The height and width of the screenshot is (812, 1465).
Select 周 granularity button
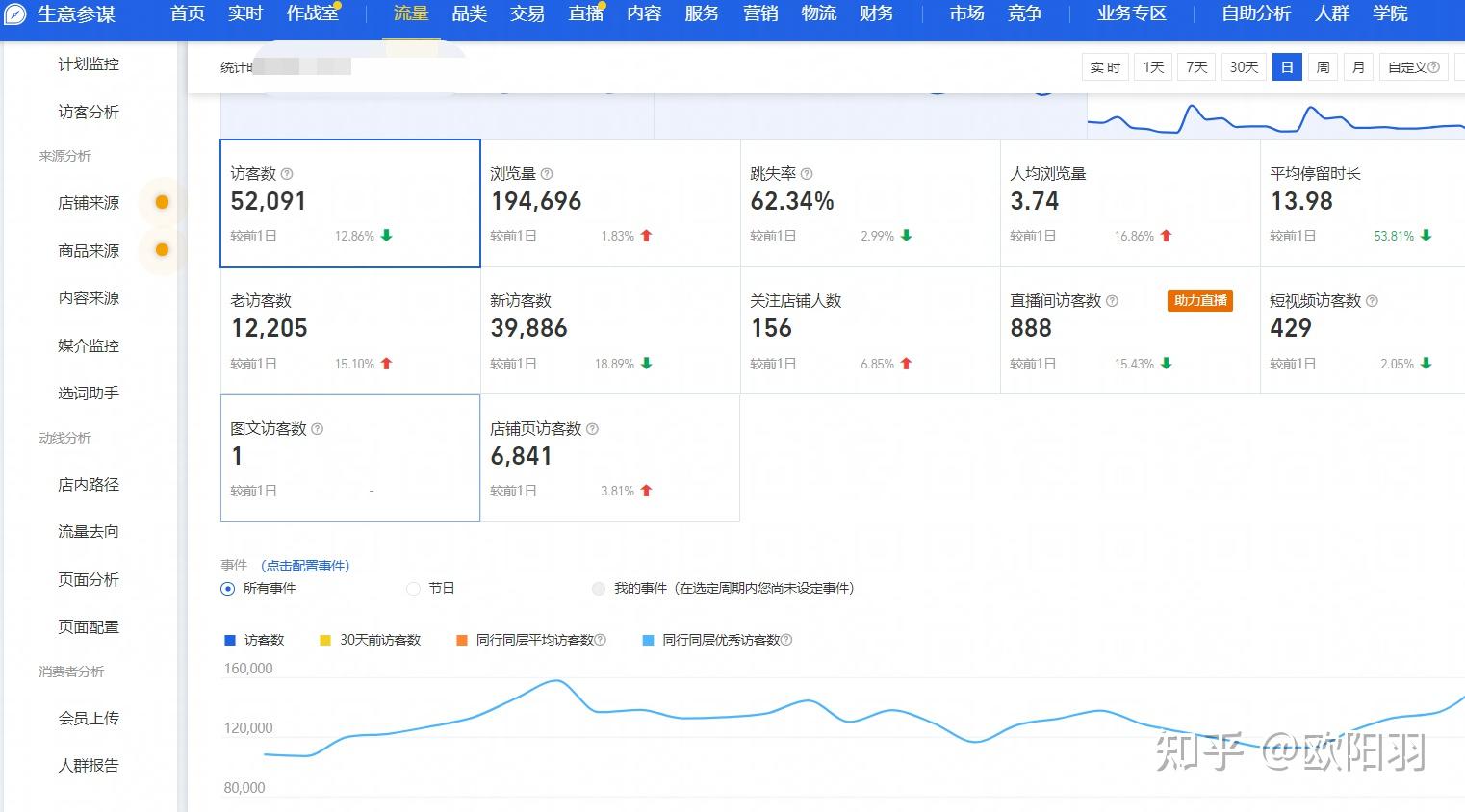1324,67
